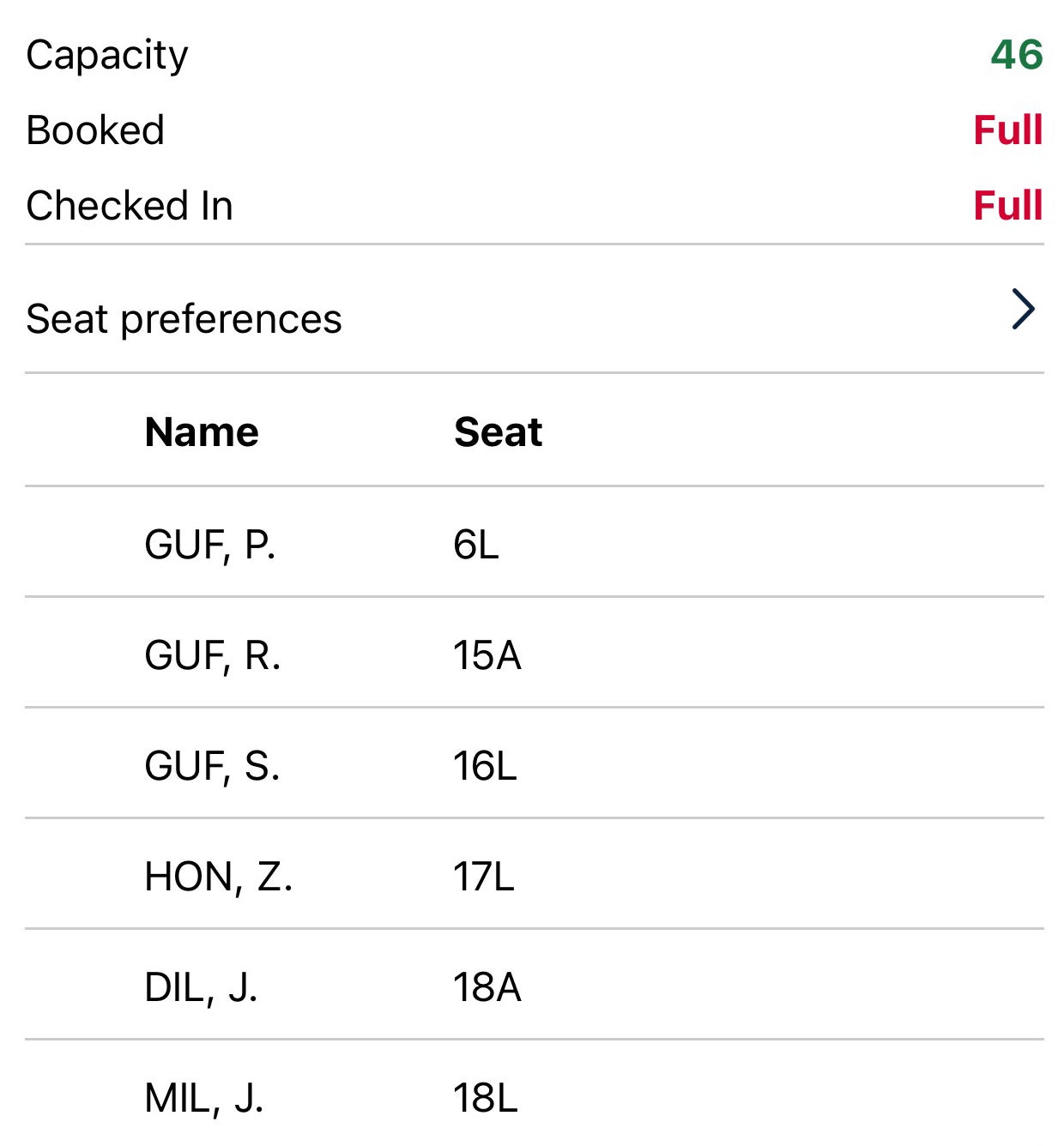1064x1146 pixels.
Task: Click seat 15A entry
Action: (x=487, y=656)
